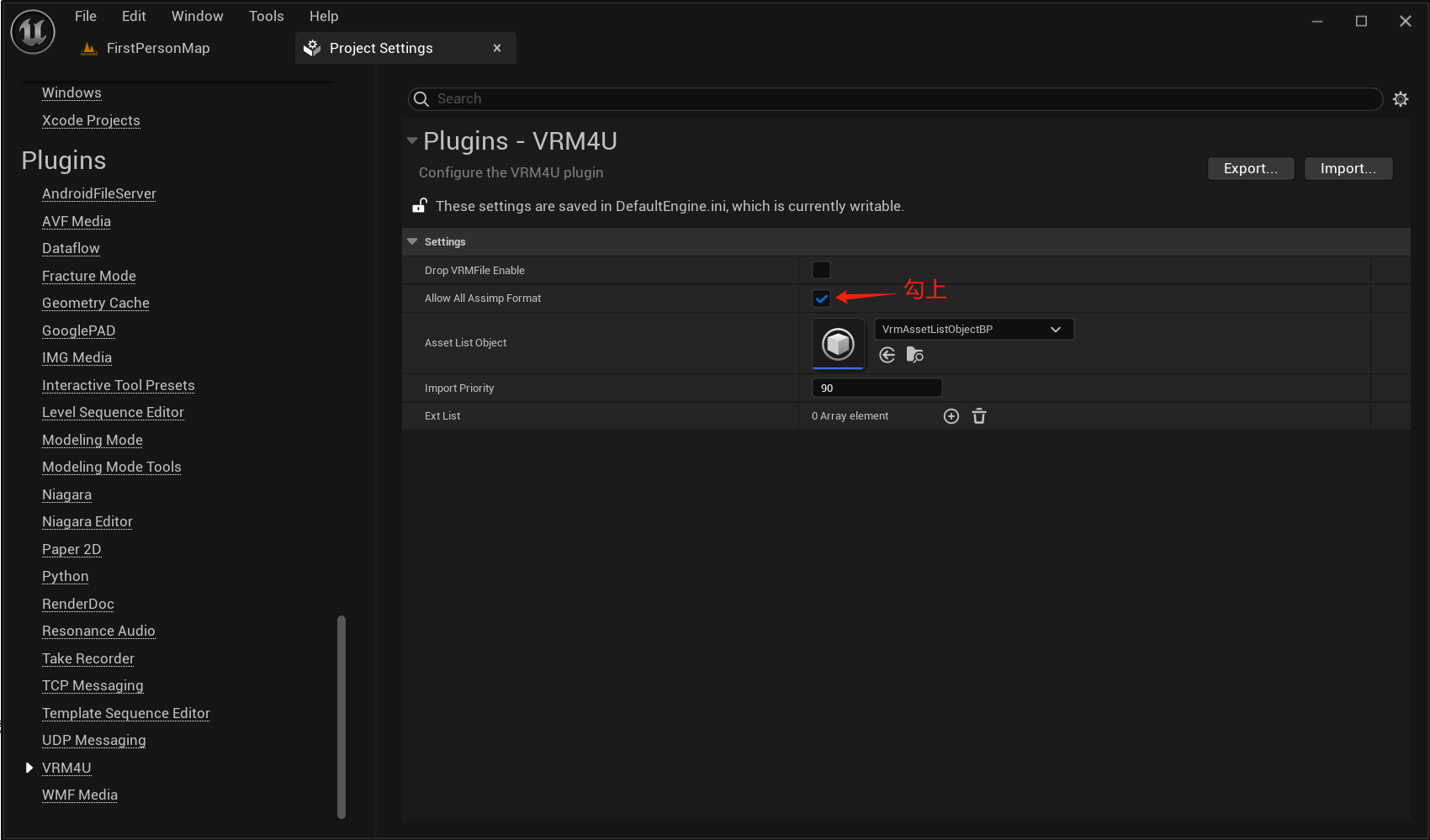Select Modeling Mode Tools entry

(x=112, y=467)
